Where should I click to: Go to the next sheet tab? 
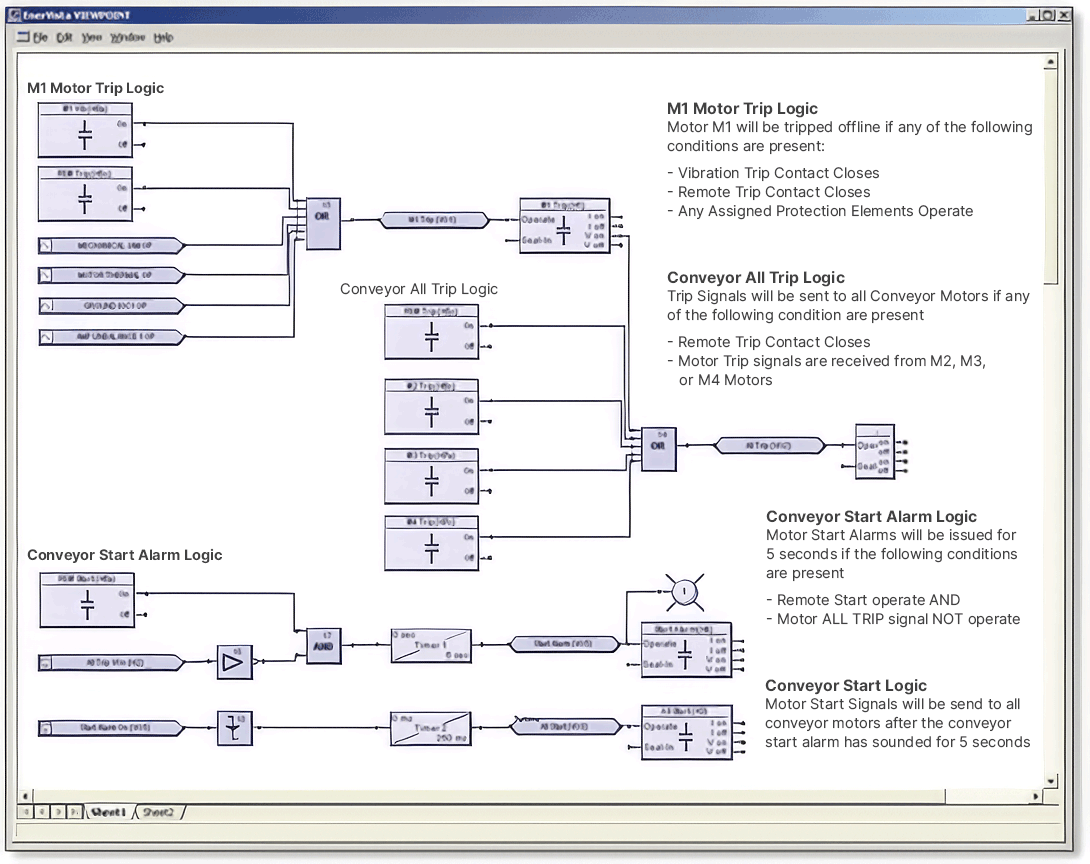(x=58, y=812)
